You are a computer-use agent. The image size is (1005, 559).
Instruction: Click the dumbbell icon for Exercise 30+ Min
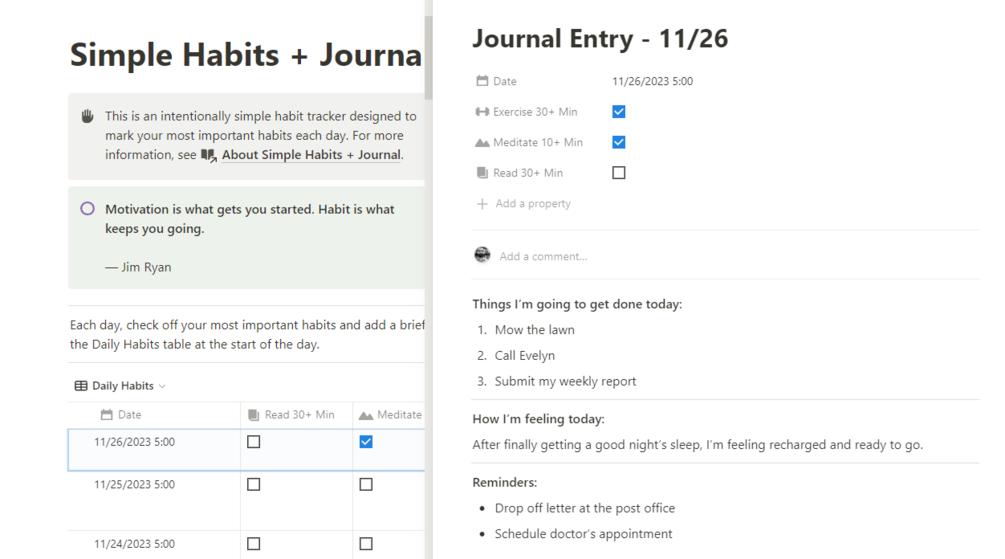click(x=482, y=112)
